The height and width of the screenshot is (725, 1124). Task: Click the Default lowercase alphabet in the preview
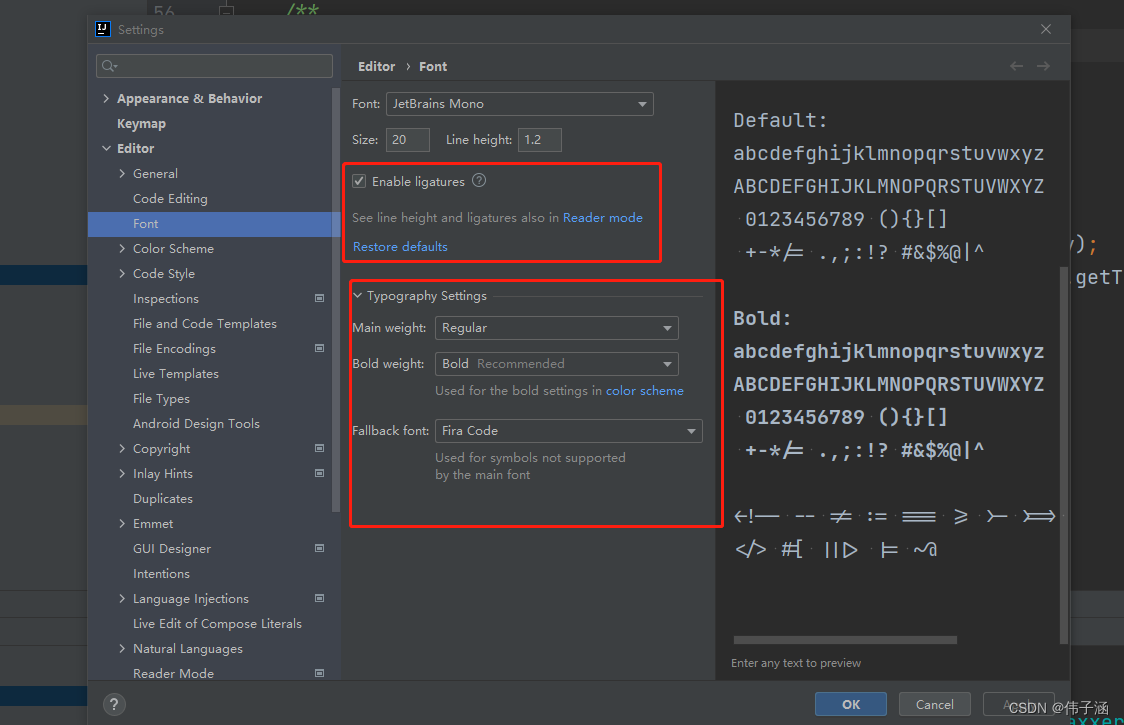tap(888, 153)
